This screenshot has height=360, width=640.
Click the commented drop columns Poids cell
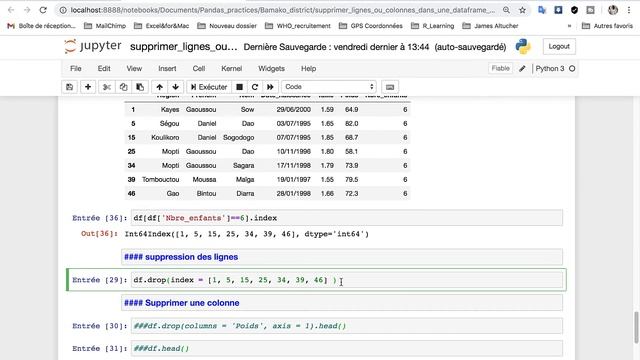pyautogui.click(x=347, y=326)
